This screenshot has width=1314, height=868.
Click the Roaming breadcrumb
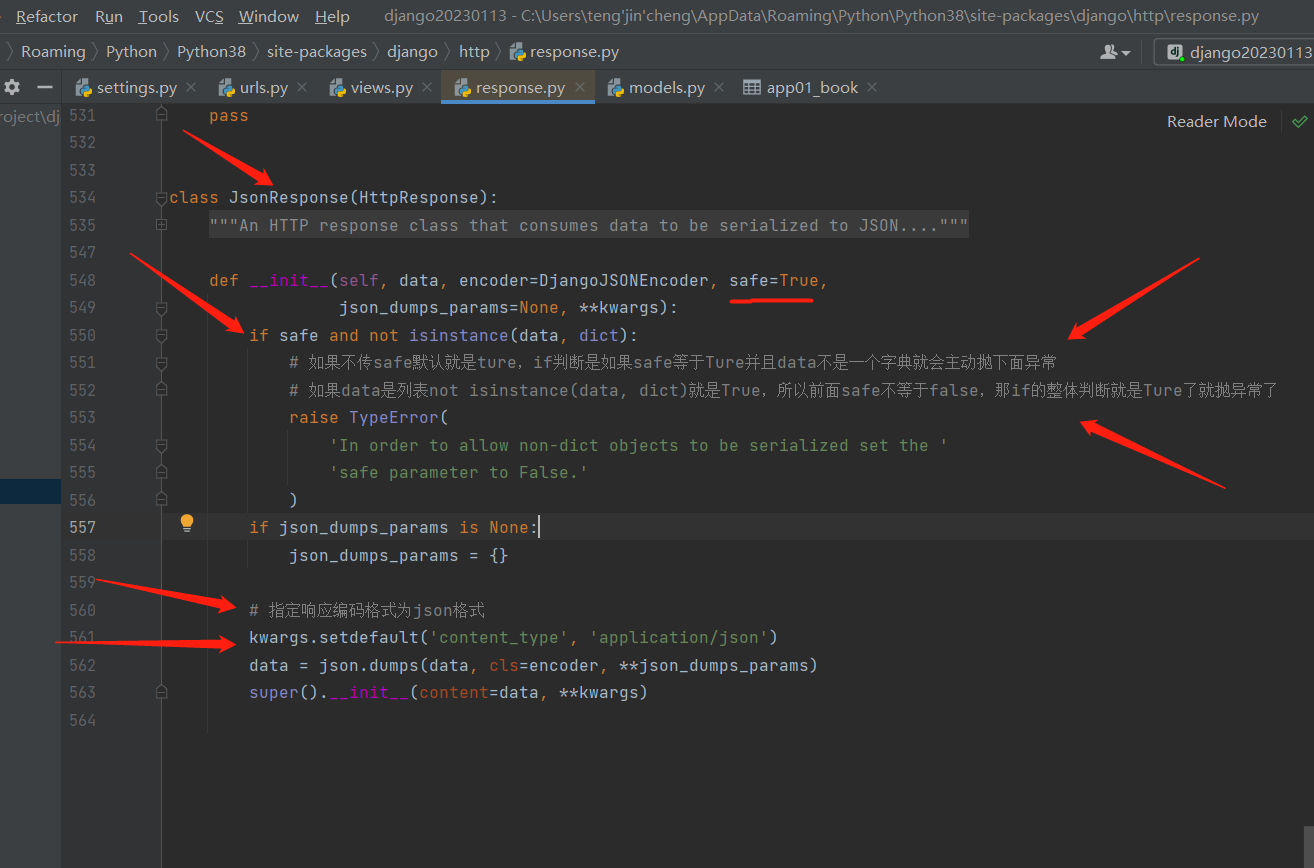[53, 52]
